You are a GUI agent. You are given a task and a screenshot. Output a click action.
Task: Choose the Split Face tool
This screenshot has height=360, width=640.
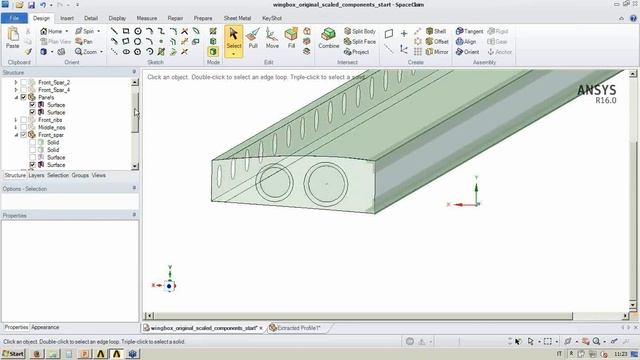point(360,42)
